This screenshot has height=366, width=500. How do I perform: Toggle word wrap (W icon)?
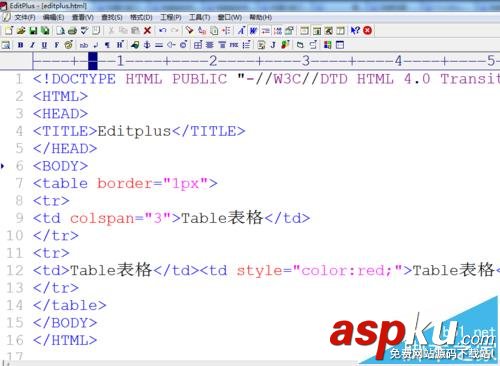[253, 31]
